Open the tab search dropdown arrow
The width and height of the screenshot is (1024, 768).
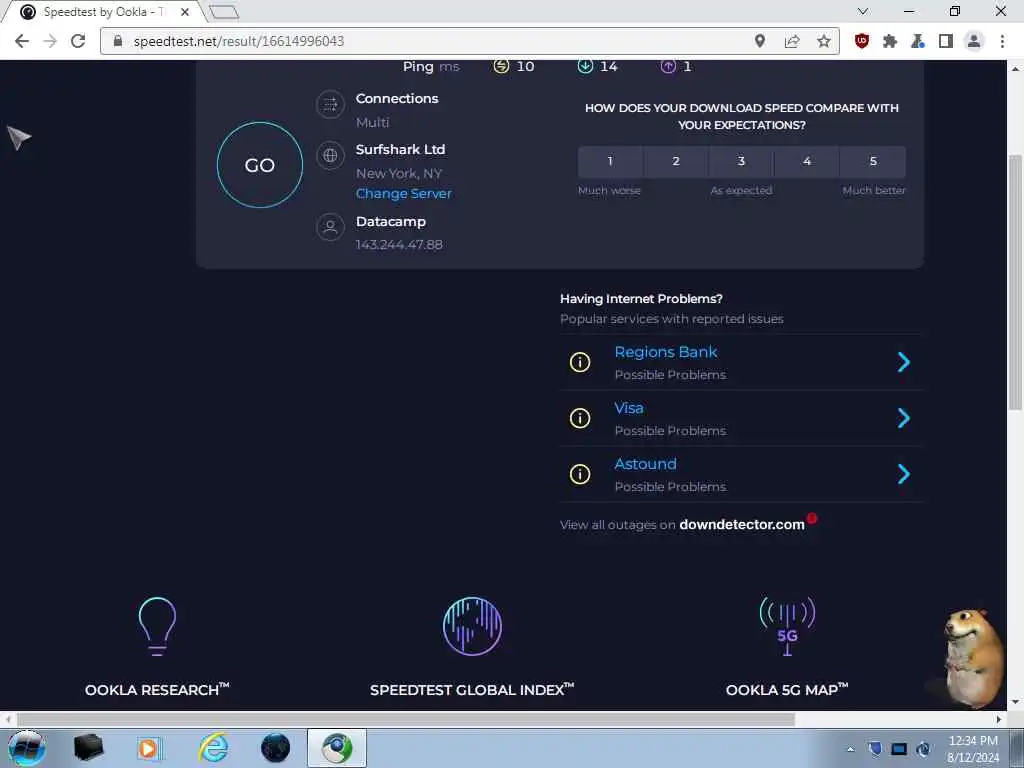[863, 11]
